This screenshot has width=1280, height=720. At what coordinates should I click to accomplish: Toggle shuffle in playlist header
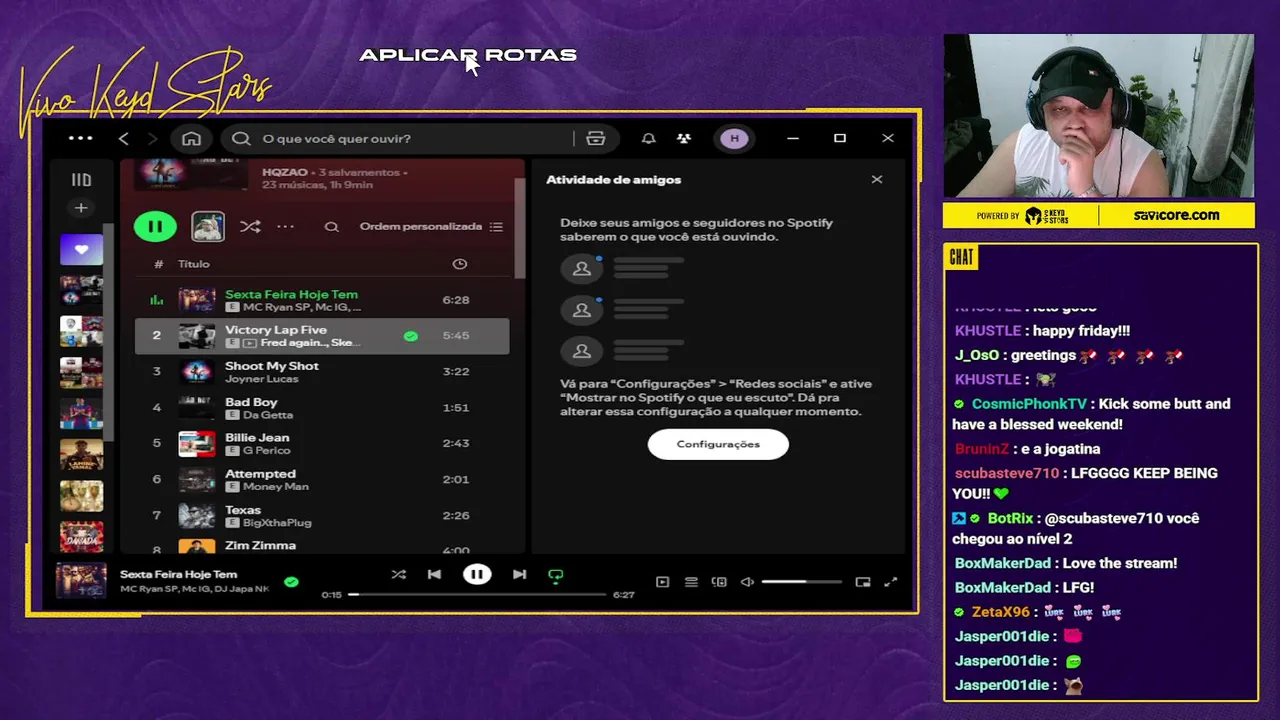250,227
